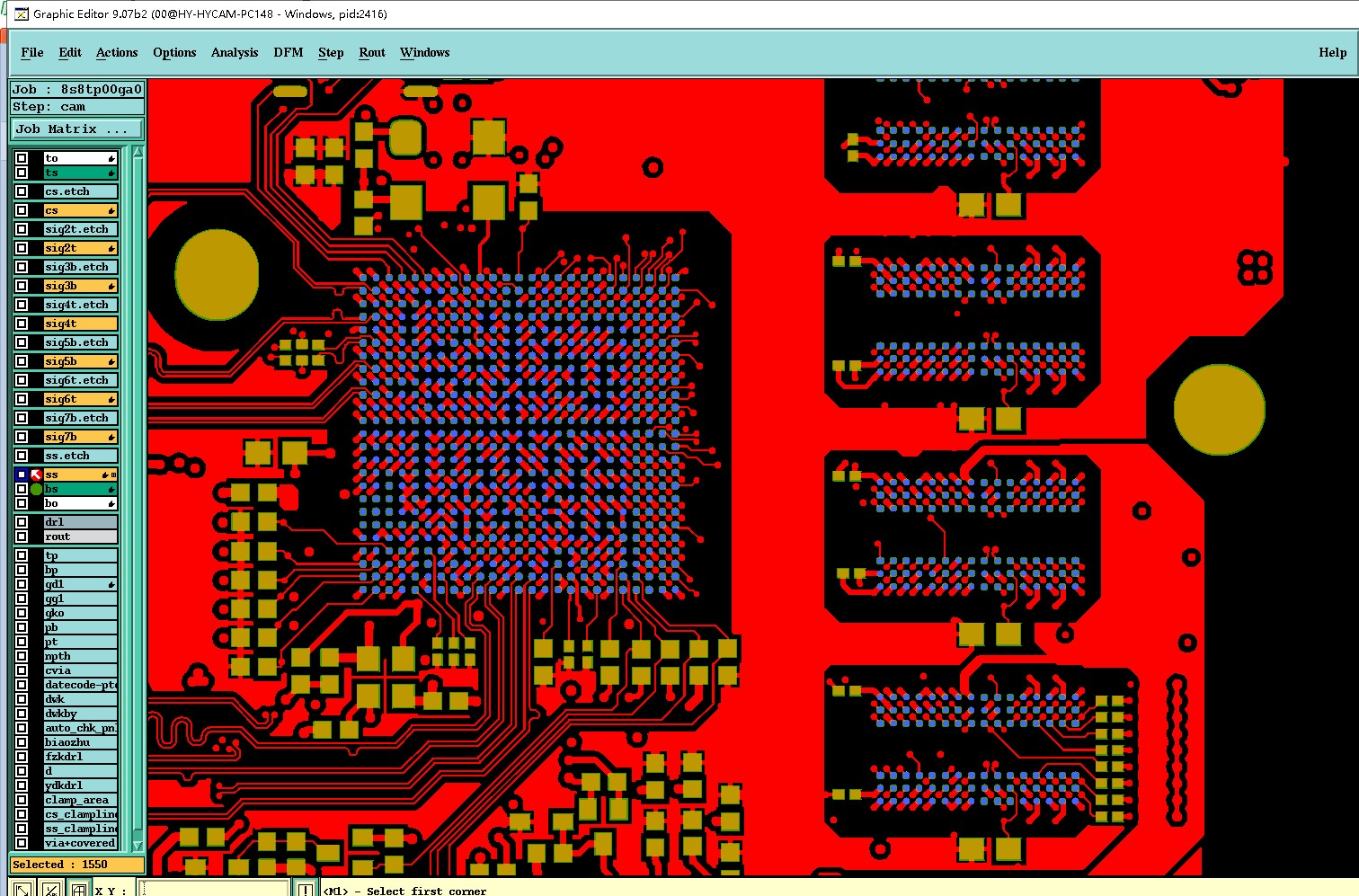Check the sig3b.etch layer box
This screenshot has width=1359, height=896.
coord(22,267)
